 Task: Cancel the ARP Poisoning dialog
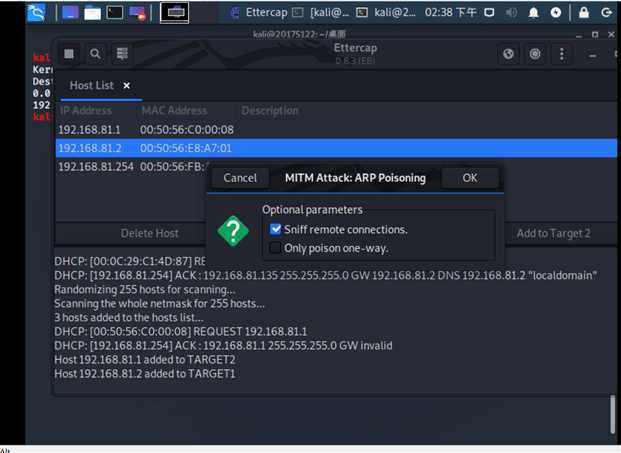240,178
